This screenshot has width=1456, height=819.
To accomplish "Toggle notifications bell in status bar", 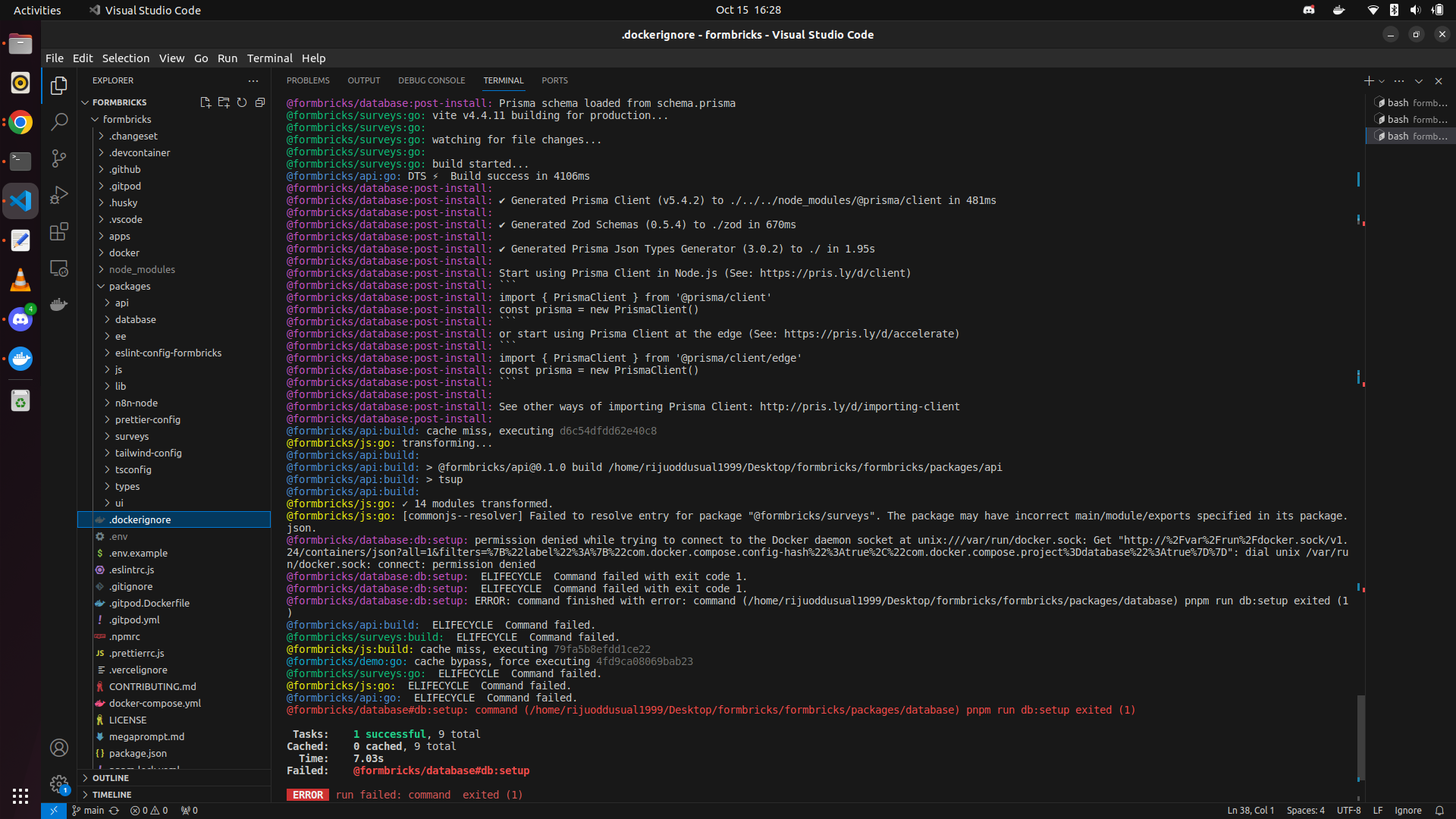I will [1439, 810].
